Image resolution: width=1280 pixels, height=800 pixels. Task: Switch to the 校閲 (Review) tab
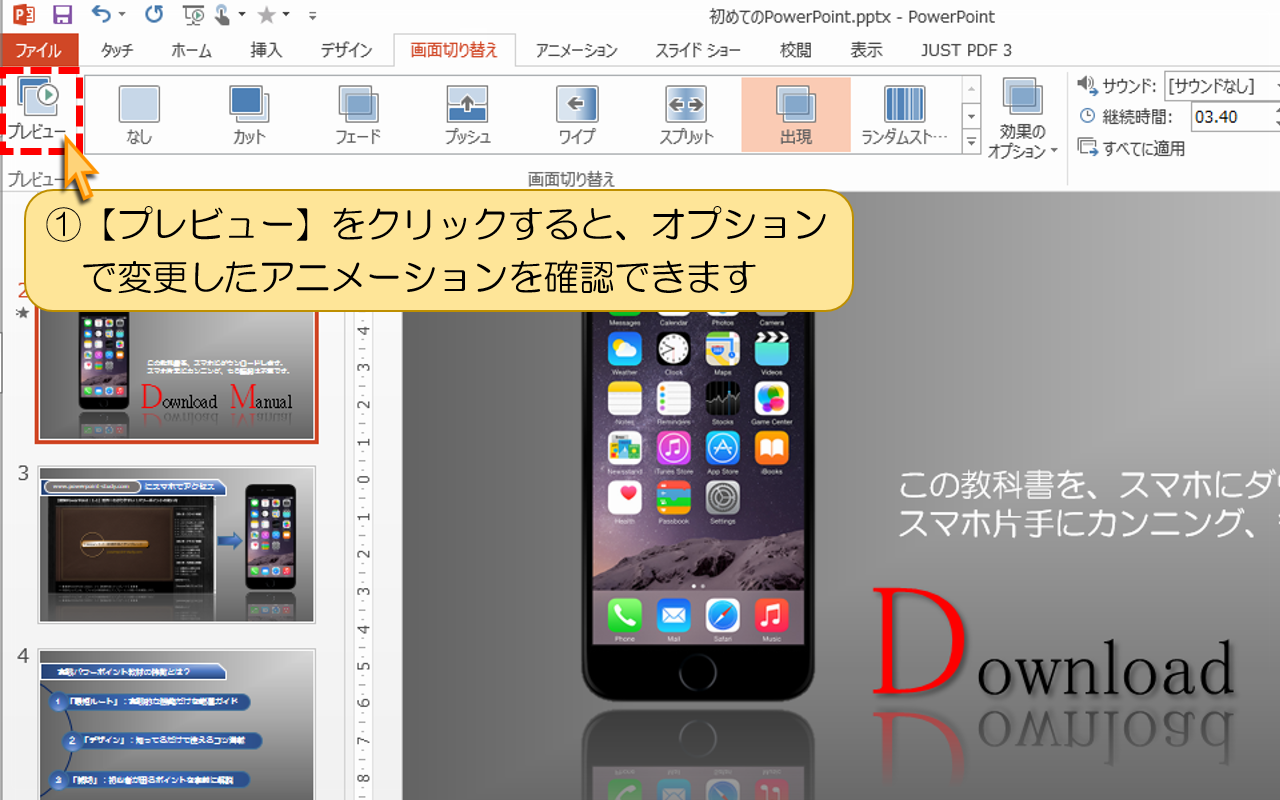(x=796, y=50)
